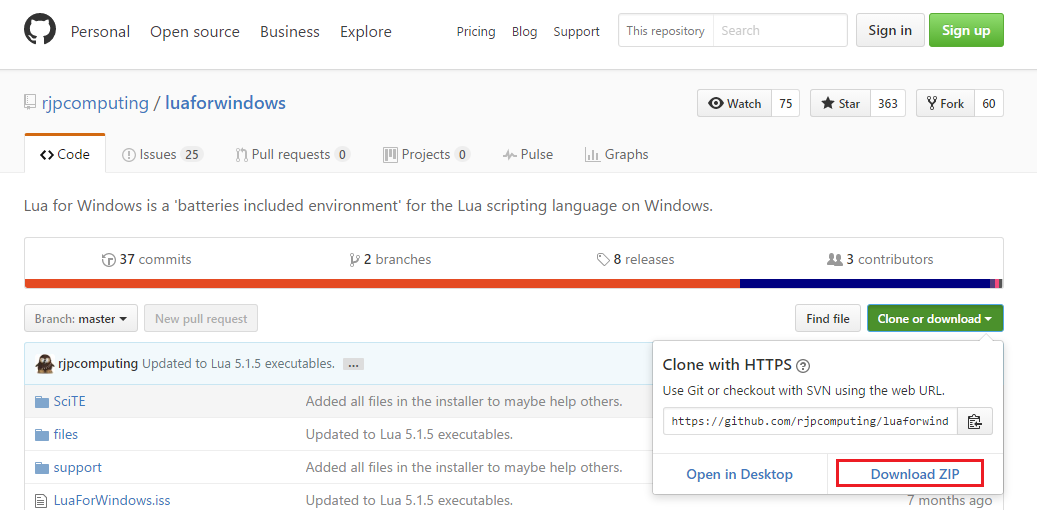Click the LuaForWindows.iss file icon
1037x510 pixels.
42,500
